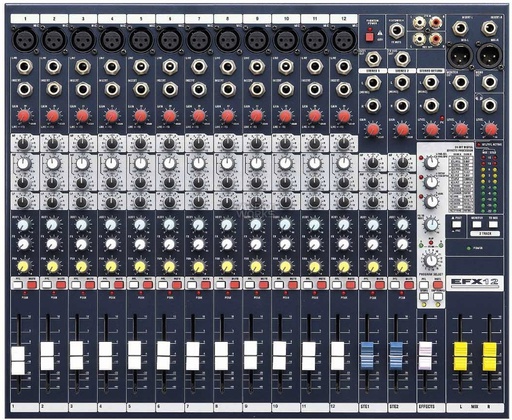Grab the channel 7 fader cap

click(x=193, y=356)
